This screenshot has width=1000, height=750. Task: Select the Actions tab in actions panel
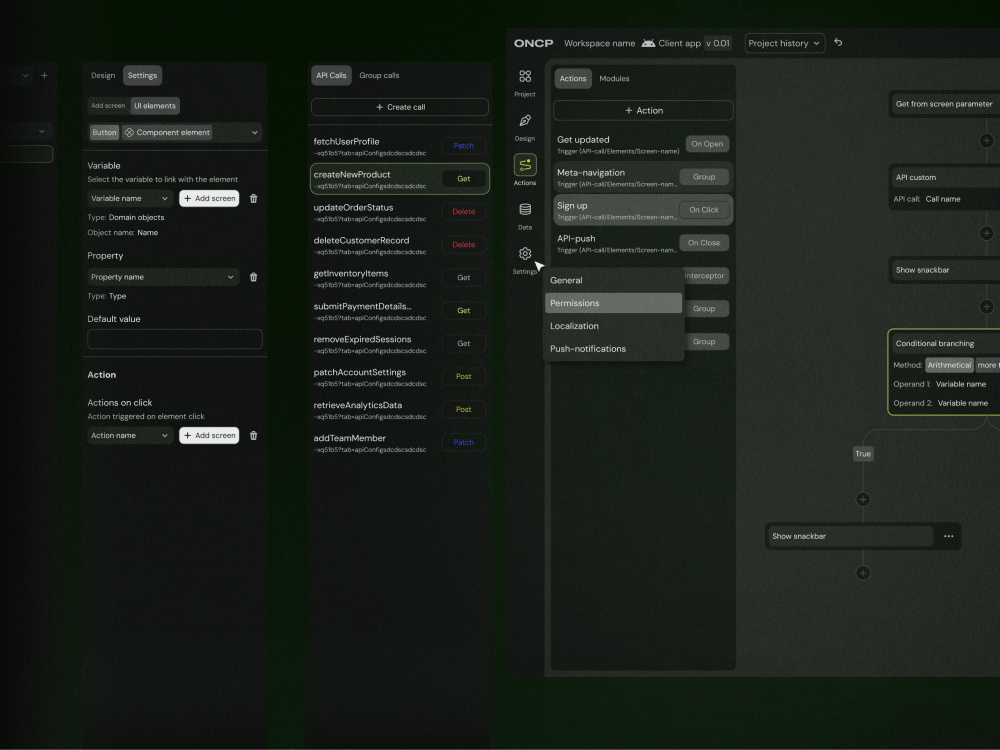tap(573, 78)
